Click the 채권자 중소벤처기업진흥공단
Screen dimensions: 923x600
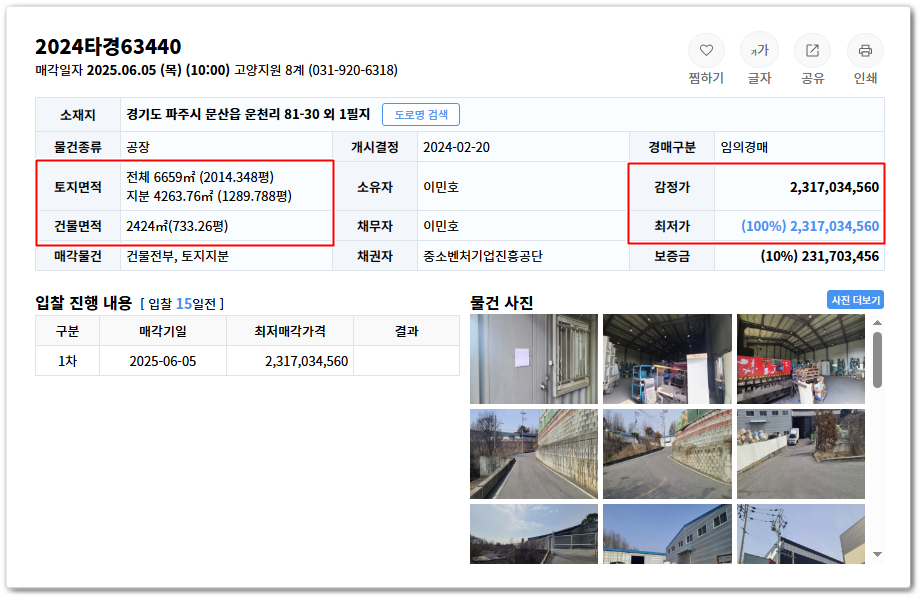(483, 256)
